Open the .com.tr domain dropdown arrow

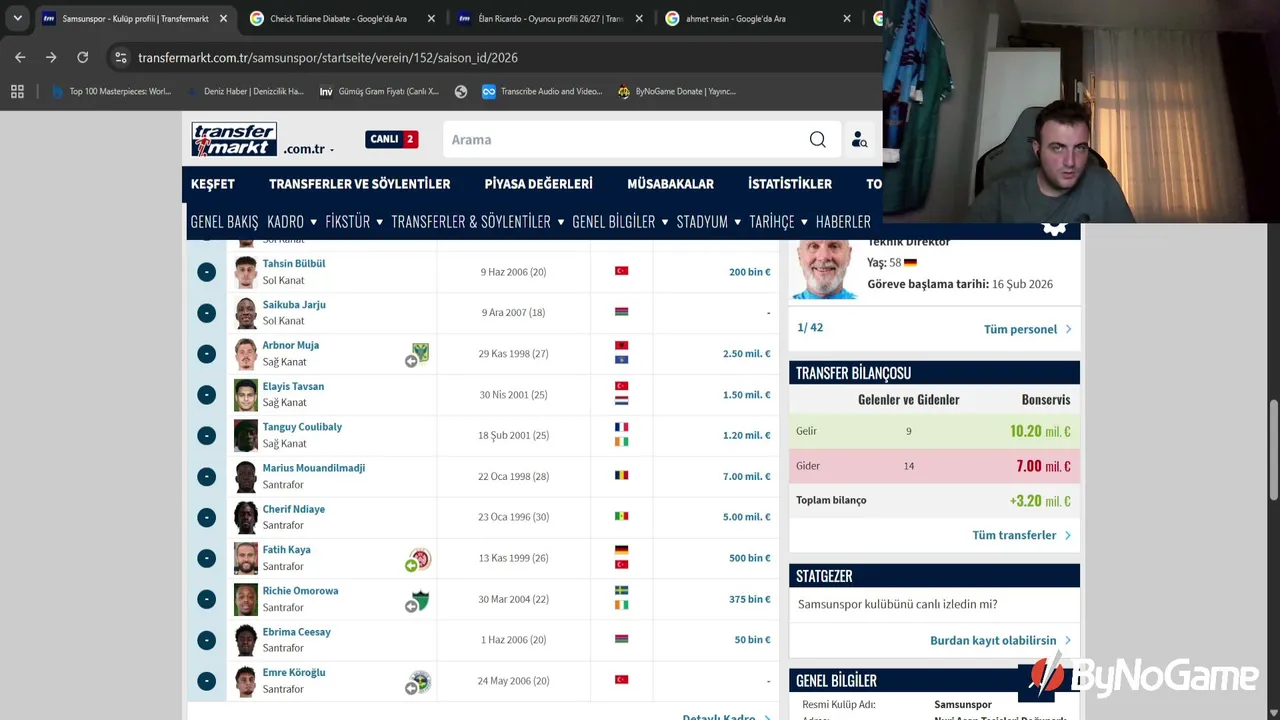click(x=331, y=150)
